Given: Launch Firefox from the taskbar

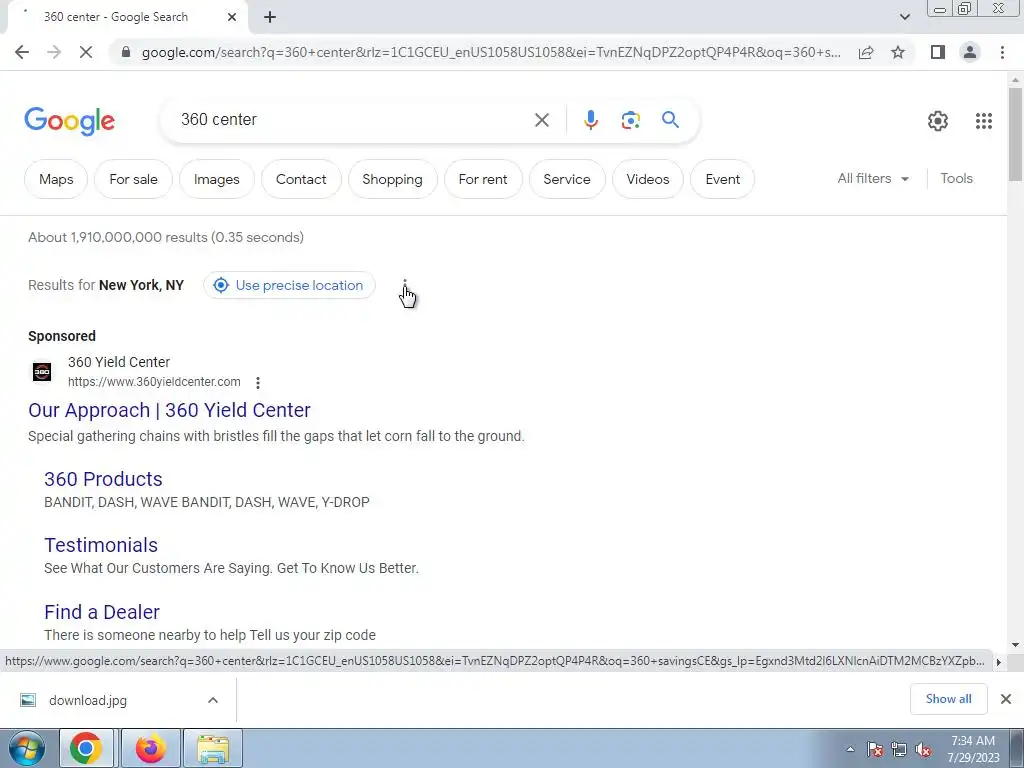Looking at the screenshot, I should coord(150,748).
